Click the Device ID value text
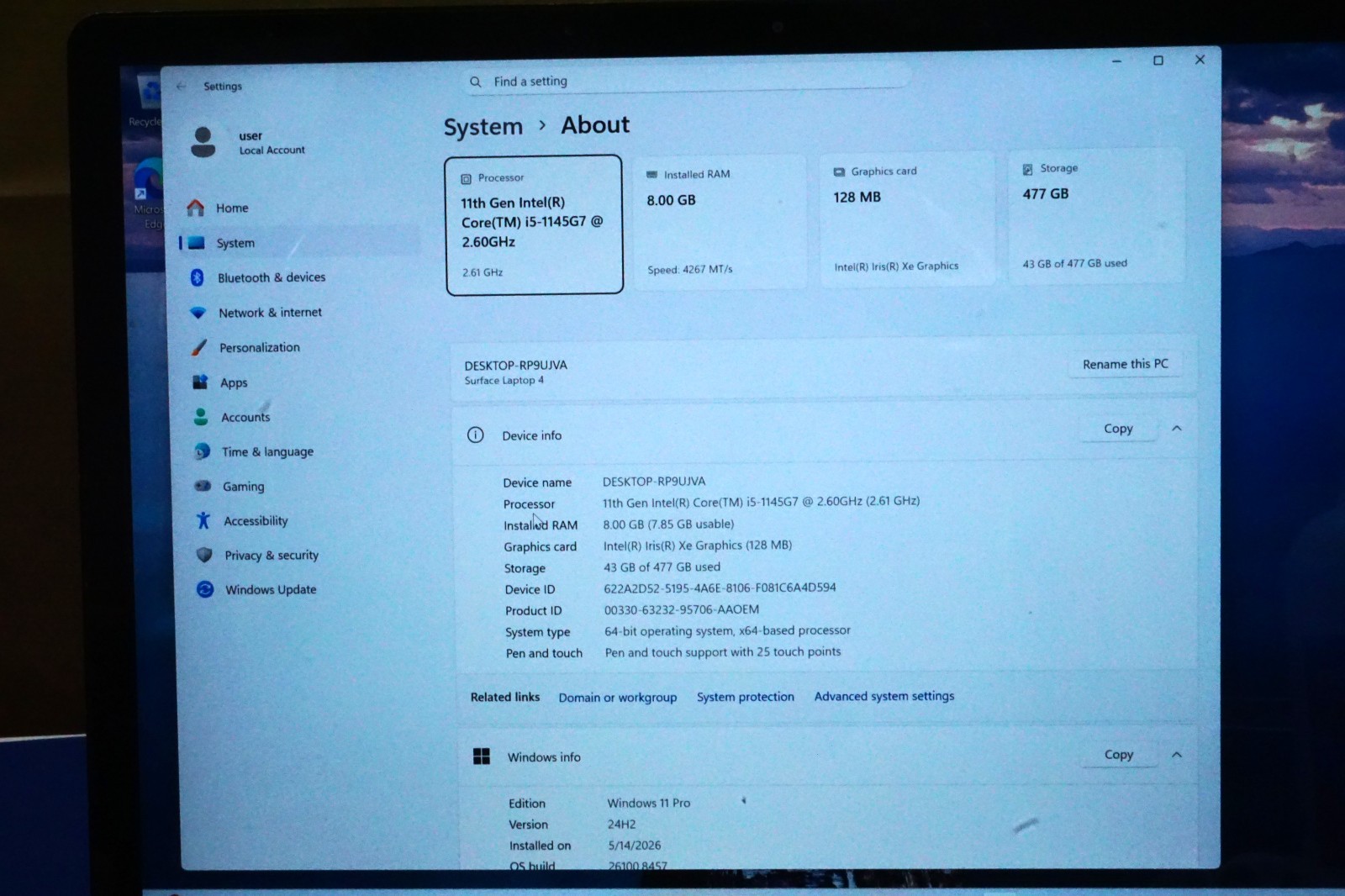 (720, 588)
